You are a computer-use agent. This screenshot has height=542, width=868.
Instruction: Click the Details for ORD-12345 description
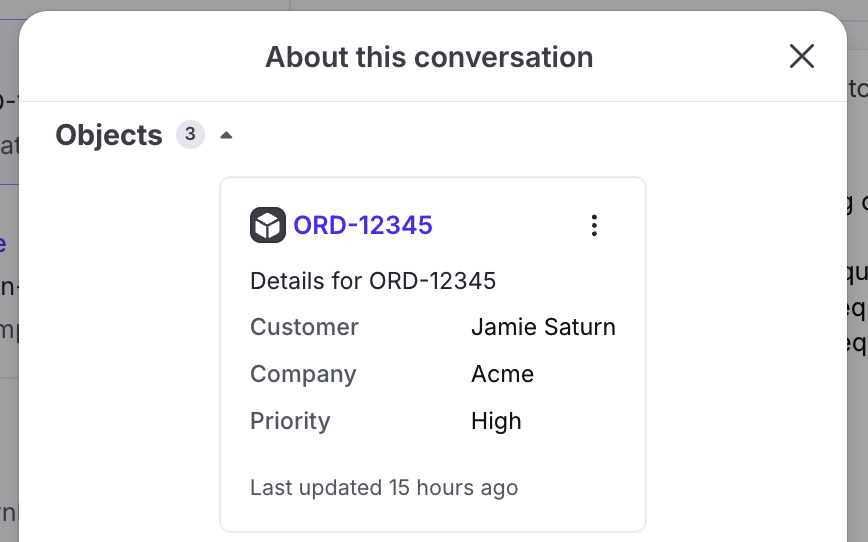[373, 281]
